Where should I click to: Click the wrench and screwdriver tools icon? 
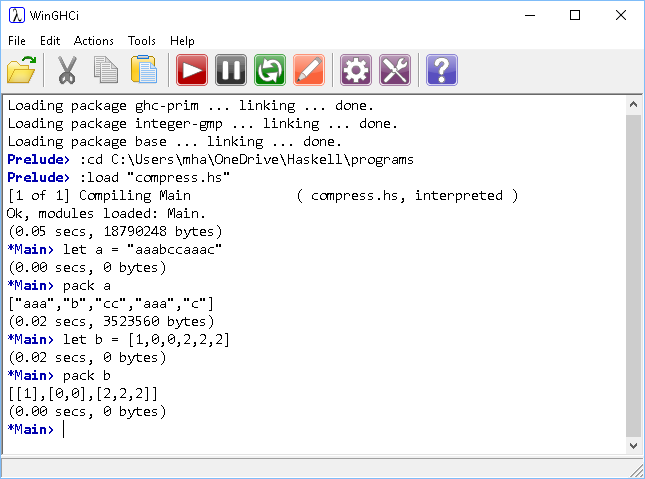(395, 70)
